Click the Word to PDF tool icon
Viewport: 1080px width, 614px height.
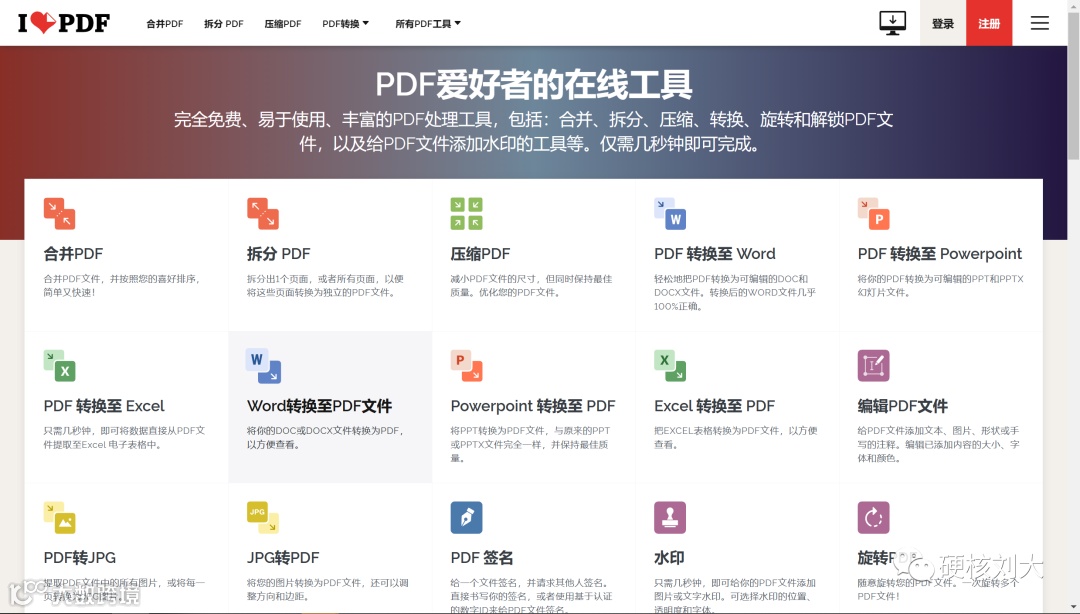pyautogui.click(x=262, y=365)
